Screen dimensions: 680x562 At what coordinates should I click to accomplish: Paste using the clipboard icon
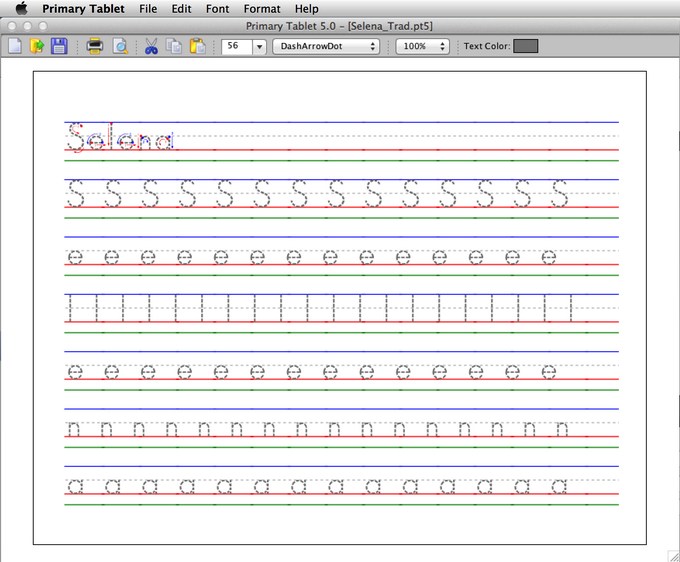pos(198,46)
